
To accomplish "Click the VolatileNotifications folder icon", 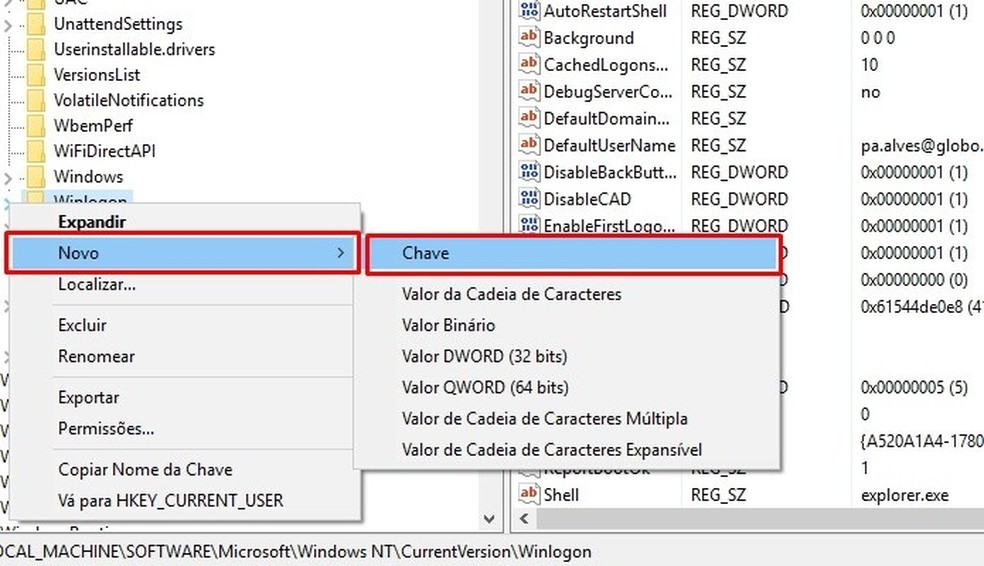I will (x=36, y=100).
